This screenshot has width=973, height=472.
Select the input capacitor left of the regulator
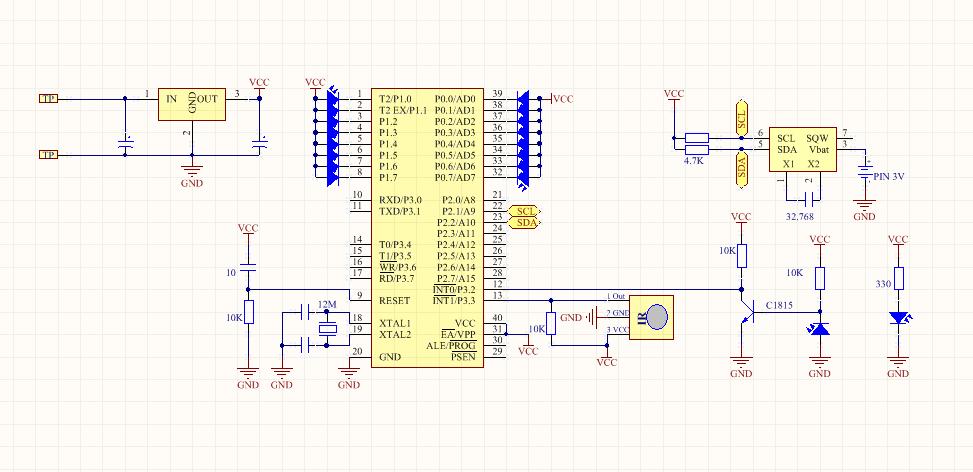click(x=125, y=144)
